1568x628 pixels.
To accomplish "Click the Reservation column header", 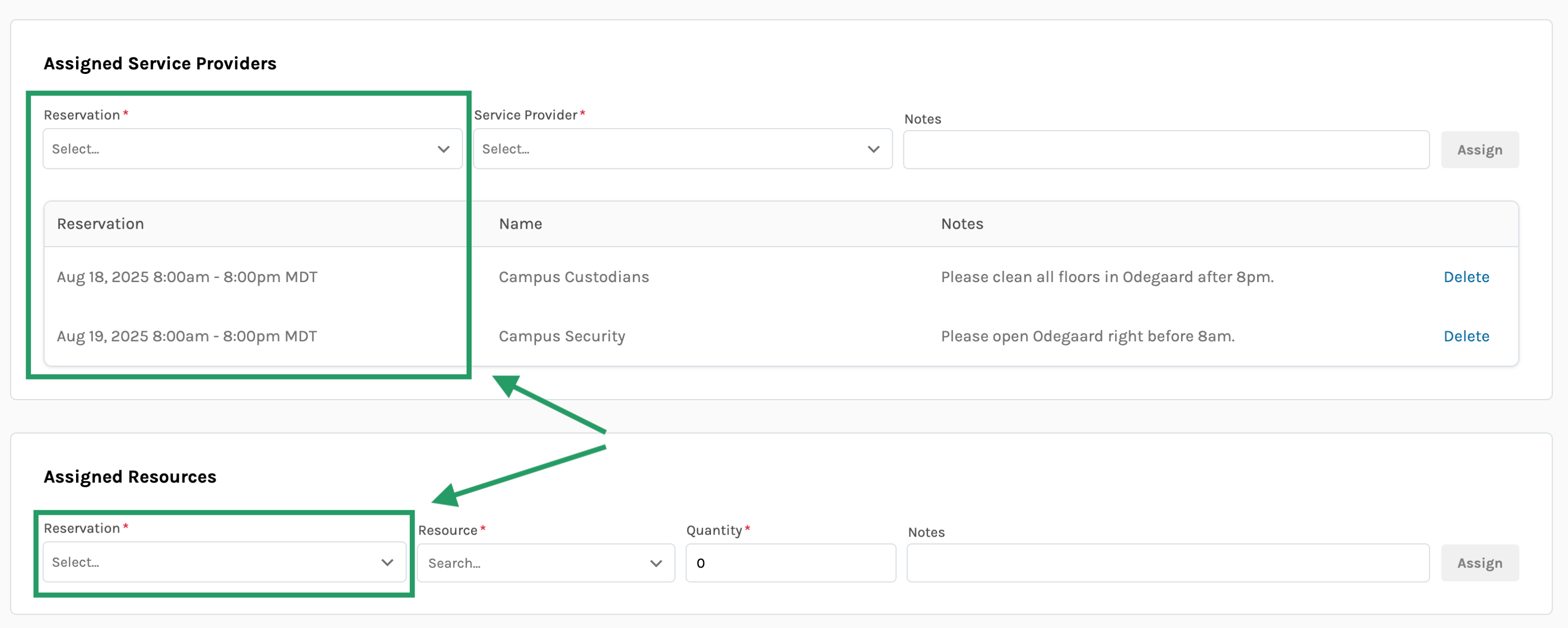I will [101, 224].
